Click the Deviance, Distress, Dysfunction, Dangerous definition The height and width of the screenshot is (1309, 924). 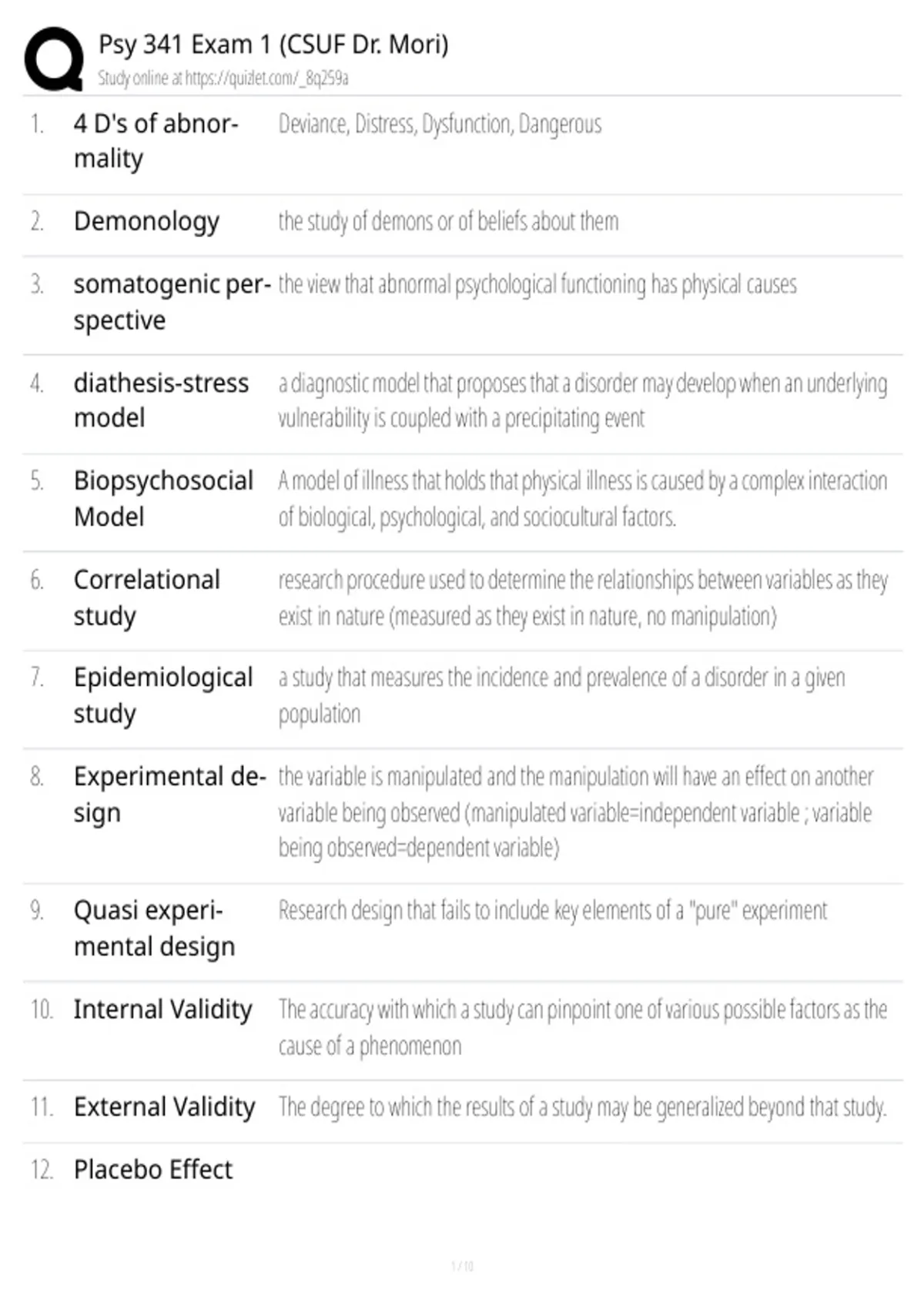(440, 124)
